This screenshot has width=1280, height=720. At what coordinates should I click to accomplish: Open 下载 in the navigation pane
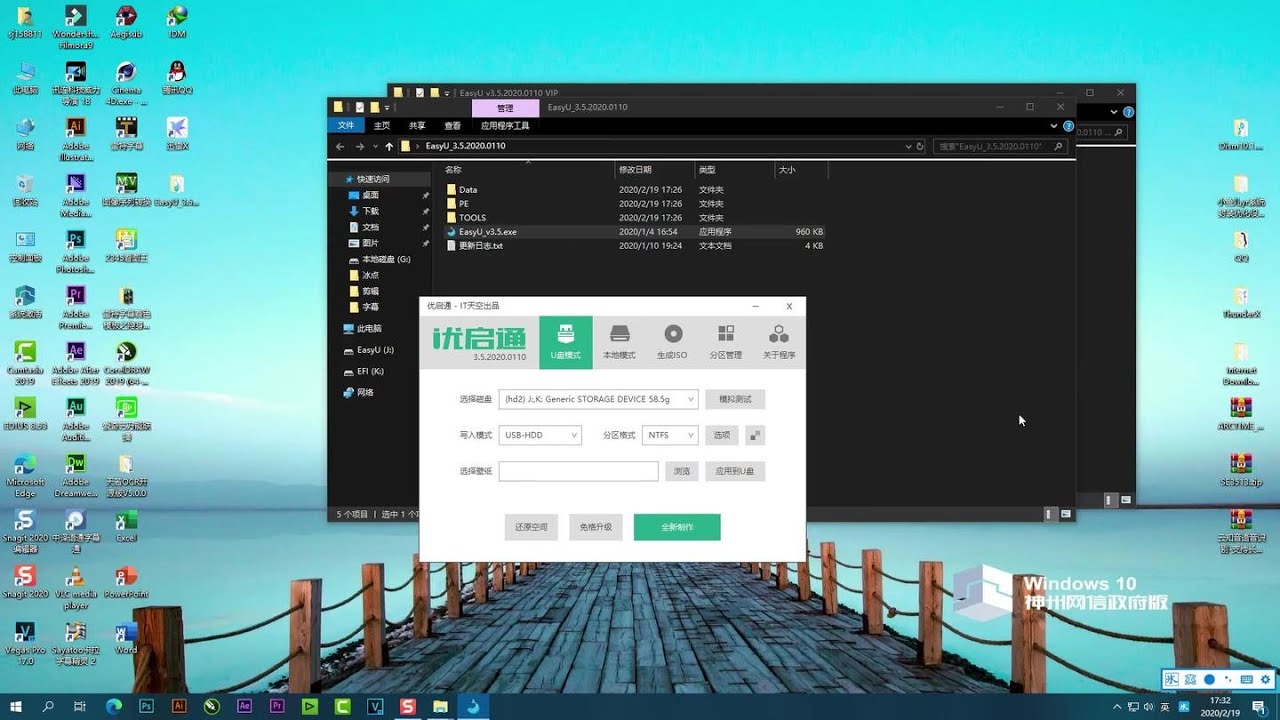(370, 211)
